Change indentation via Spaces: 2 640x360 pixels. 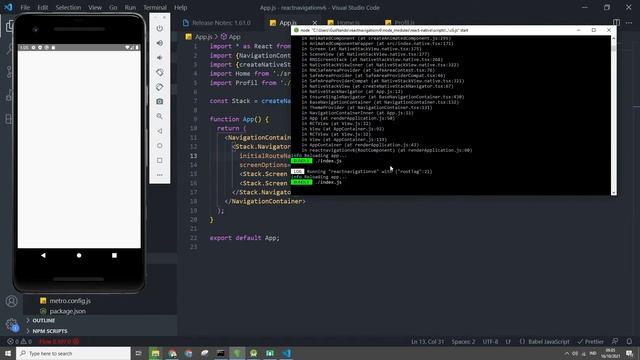[463, 341]
